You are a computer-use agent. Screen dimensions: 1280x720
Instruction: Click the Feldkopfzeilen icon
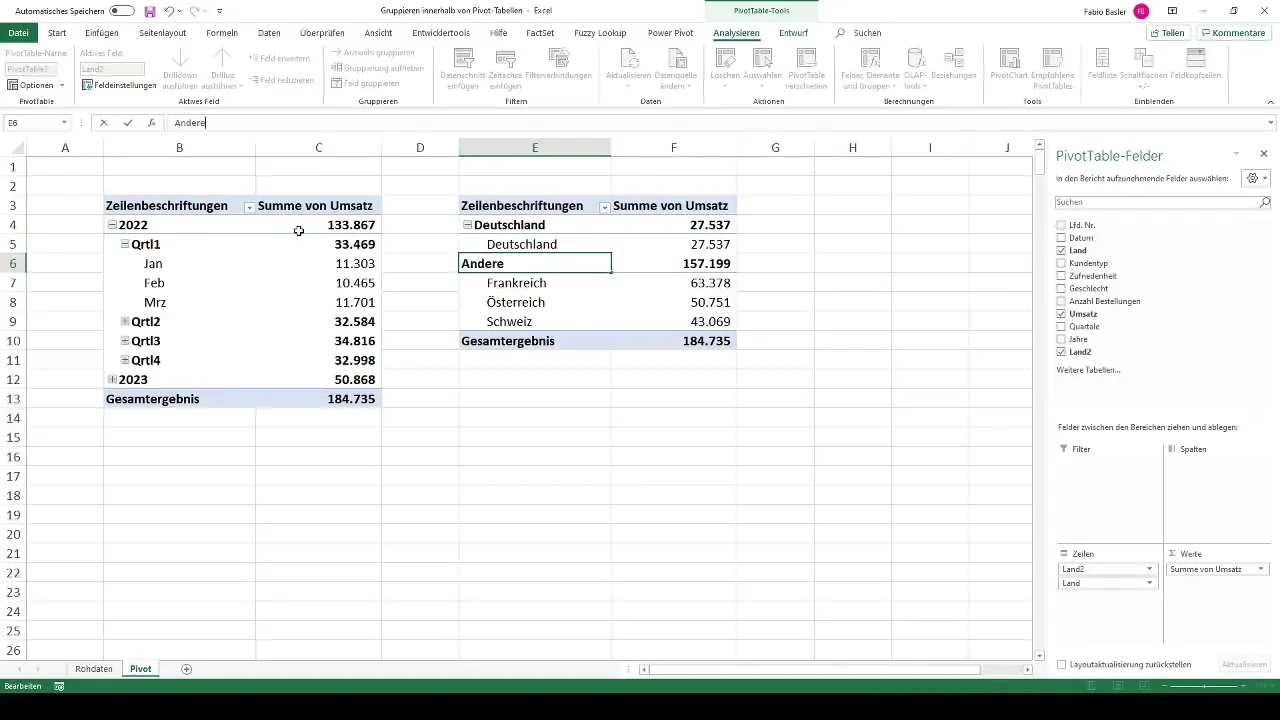tap(1195, 58)
